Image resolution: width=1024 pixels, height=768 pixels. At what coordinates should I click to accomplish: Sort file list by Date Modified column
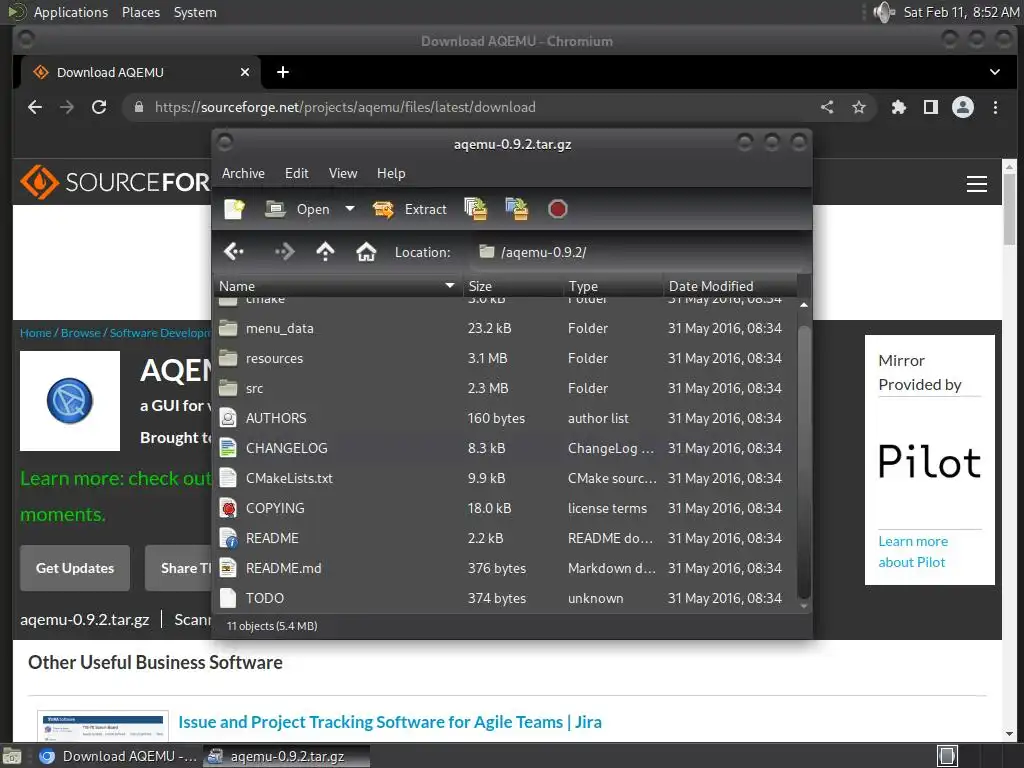click(x=730, y=286)
